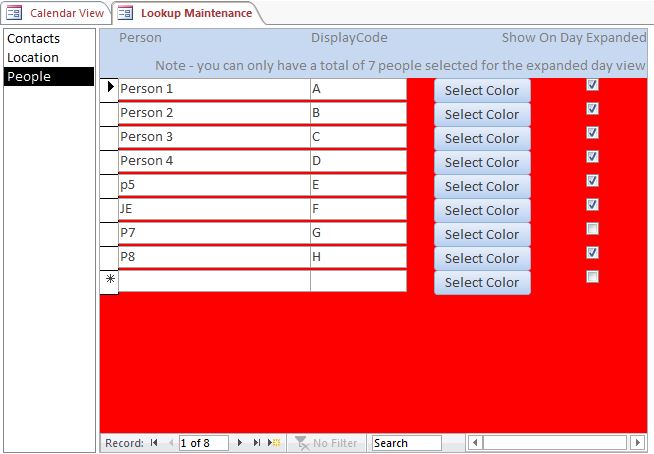654x454 pixels.
Task: Click the empty Person field in new row
Action: click(x=214, y=281)
